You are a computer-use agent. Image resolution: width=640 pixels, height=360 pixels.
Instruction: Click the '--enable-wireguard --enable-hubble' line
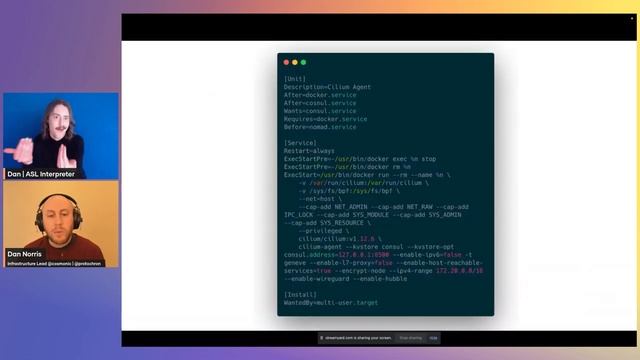pyautogui.click(x=345, y=279)
